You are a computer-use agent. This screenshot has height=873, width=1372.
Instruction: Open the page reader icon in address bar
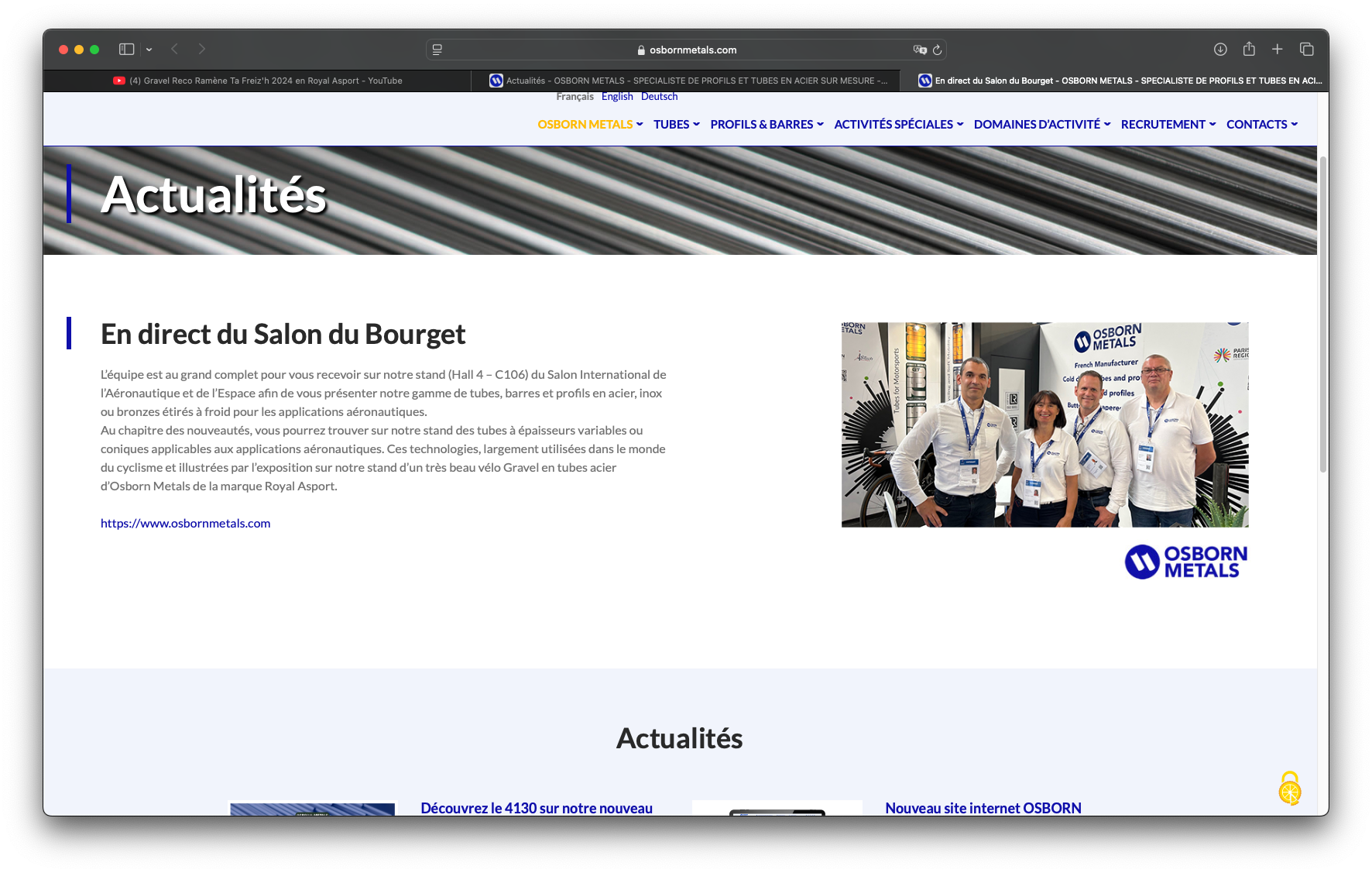(437, 50)
